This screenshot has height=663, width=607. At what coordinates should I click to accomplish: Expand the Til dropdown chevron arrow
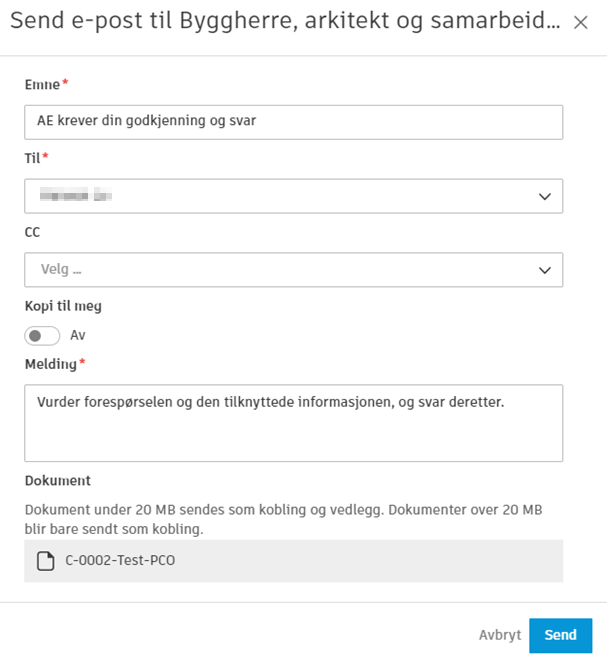tap(544, 196)
